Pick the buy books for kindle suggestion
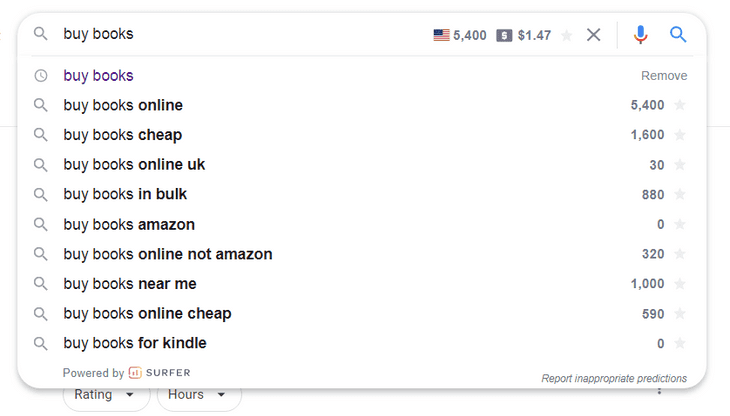The width and height of the screenshot is (730, 416). 135,343
